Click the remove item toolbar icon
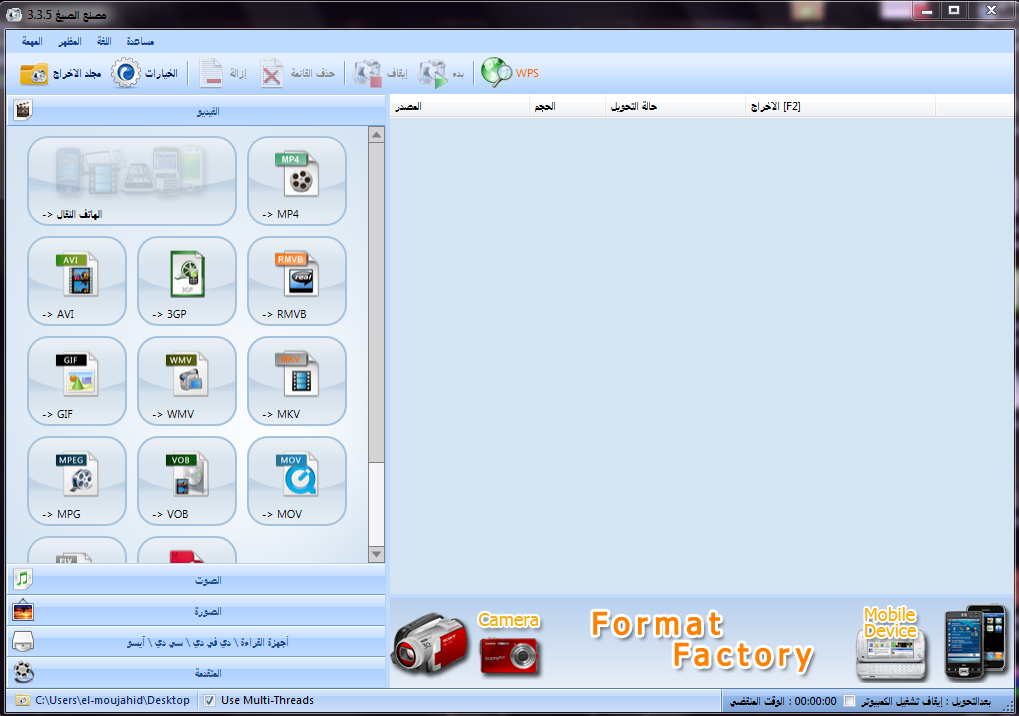The height and width of the screenshot is (716, 1019). click(x=211, y=73)
